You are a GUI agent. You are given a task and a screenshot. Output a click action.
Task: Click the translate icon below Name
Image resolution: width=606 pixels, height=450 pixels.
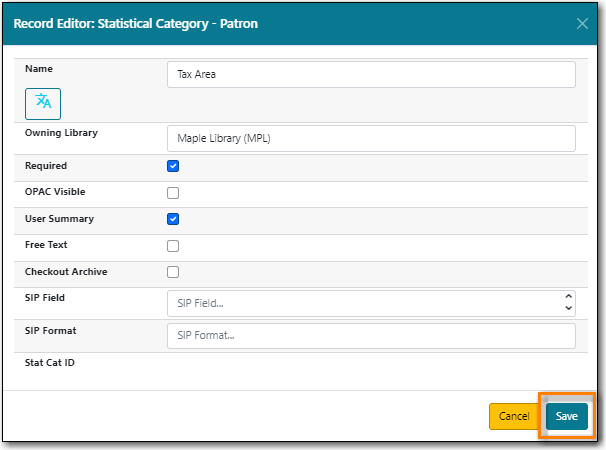pos(43,102)
